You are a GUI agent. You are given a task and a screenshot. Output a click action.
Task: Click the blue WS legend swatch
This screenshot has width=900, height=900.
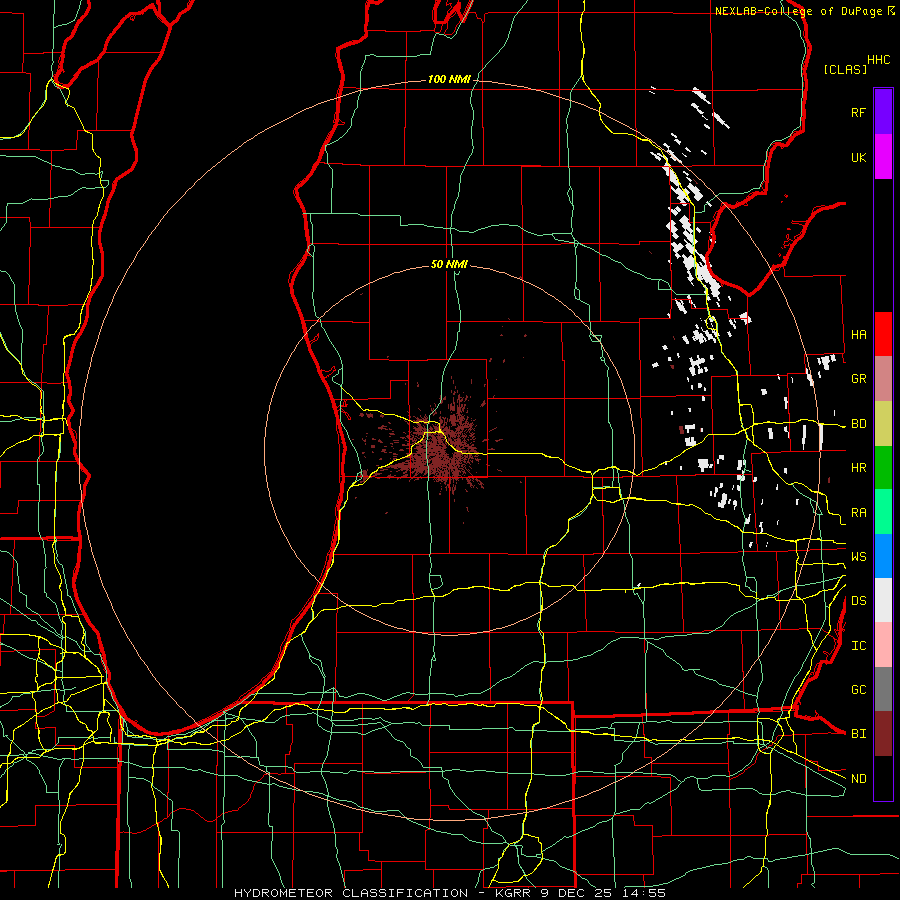click(x=883, y=556)
